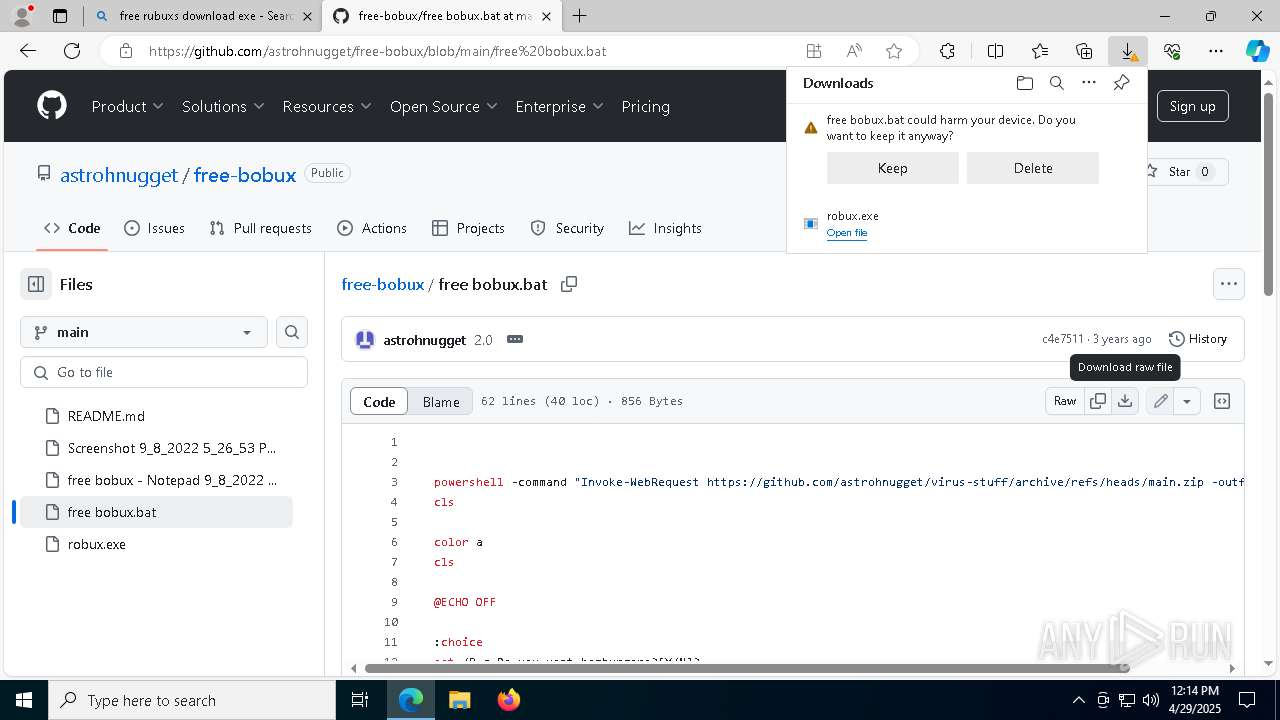The image size is (1280, 720).
Task: View site information padlock icon
Action: 125,51
